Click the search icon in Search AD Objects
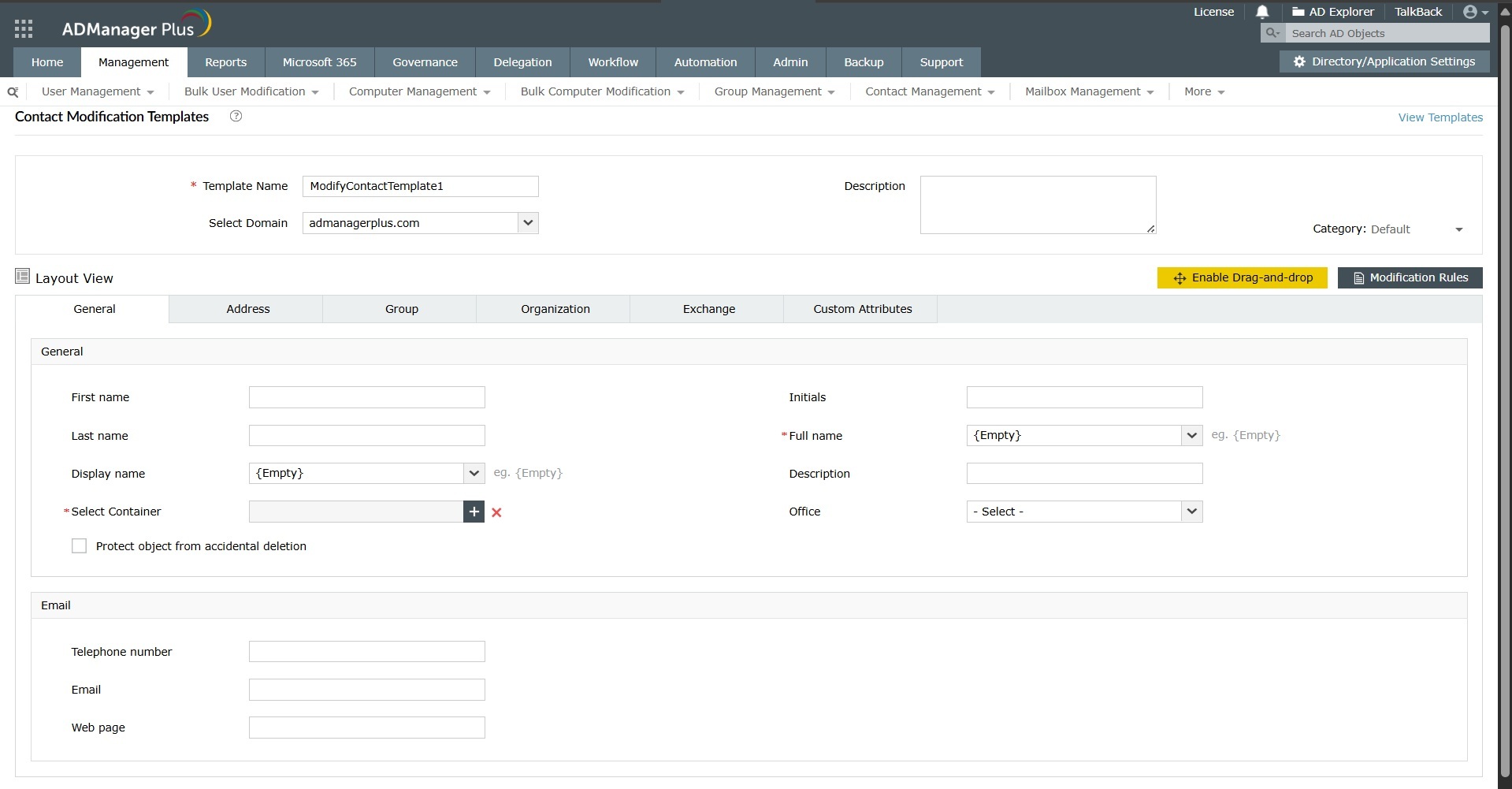1512x789 pixels. pyautogui.click(x=1272, y=33)
